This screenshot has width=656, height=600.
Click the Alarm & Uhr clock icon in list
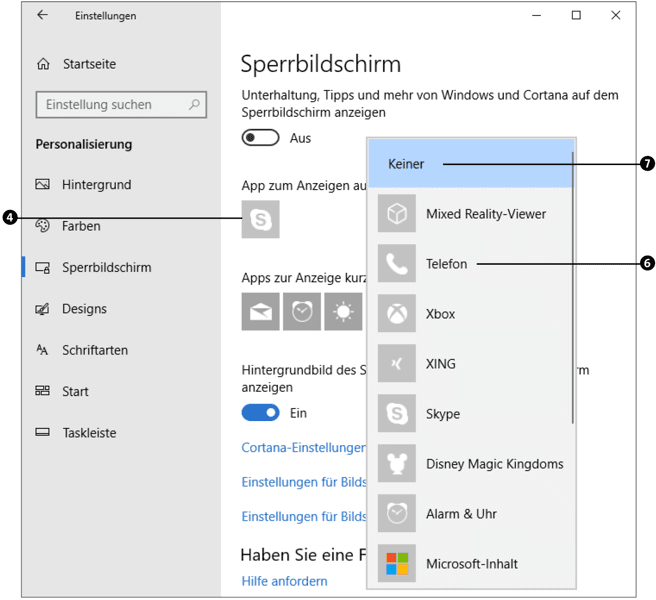coord(397,513)
